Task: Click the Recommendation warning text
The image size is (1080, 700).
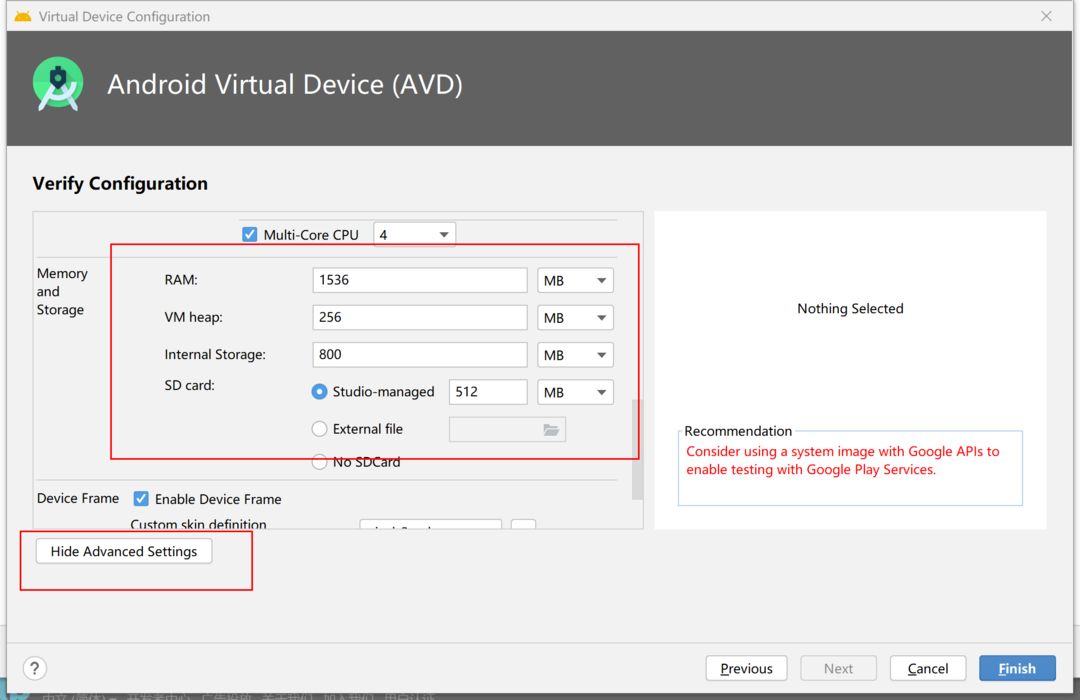Action: [842, 460]
